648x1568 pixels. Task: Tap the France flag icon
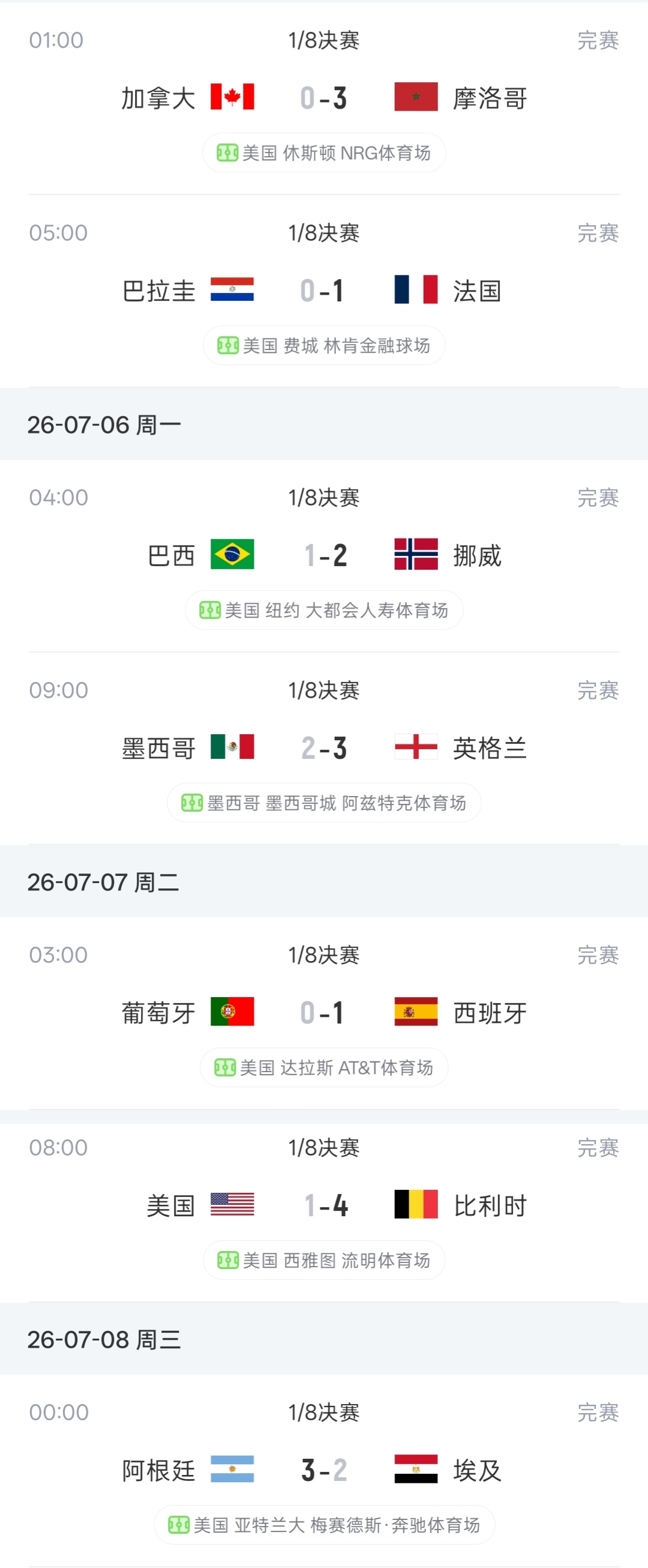[416, 290]
